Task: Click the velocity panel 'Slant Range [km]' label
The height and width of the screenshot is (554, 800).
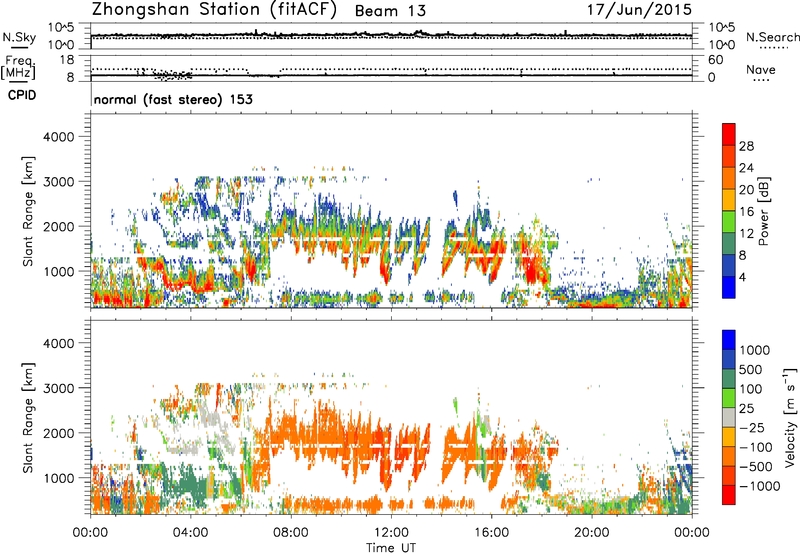Action: click(28, 418)
